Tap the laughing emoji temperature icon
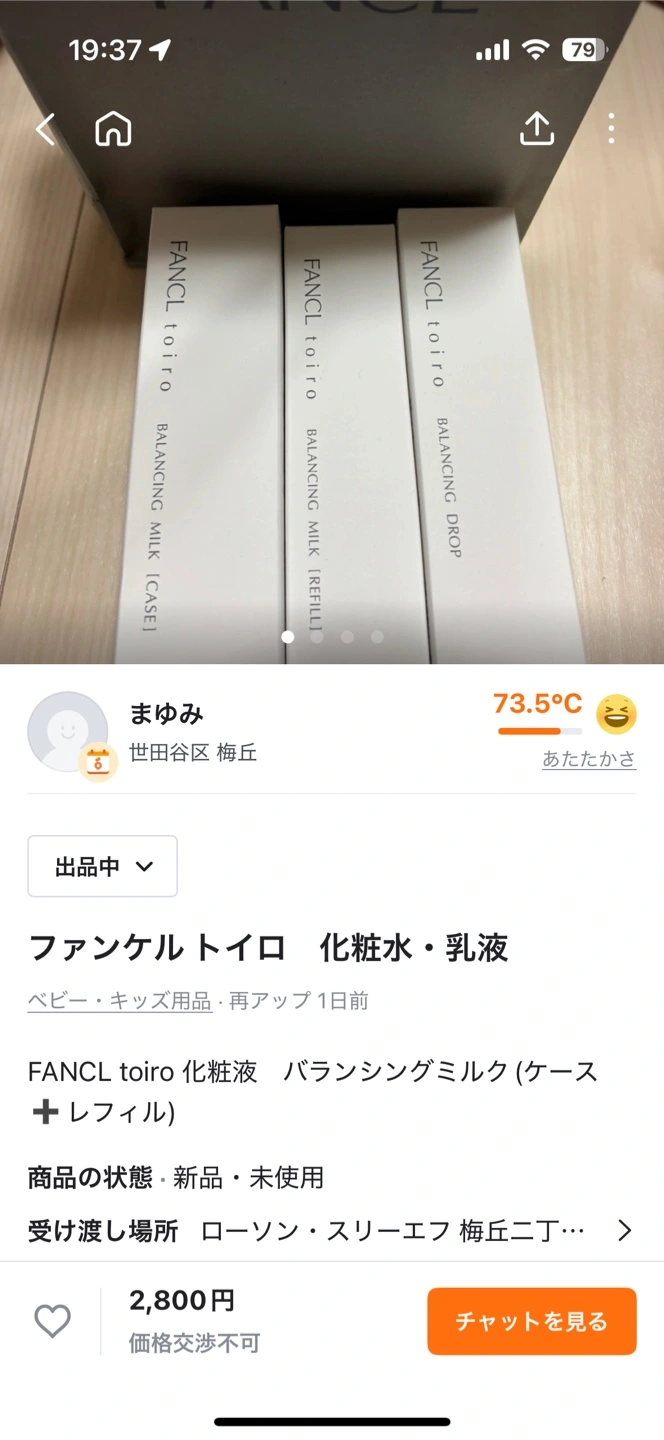The width and height of the screenshot is (664, 1440). [x=616, y=714]
